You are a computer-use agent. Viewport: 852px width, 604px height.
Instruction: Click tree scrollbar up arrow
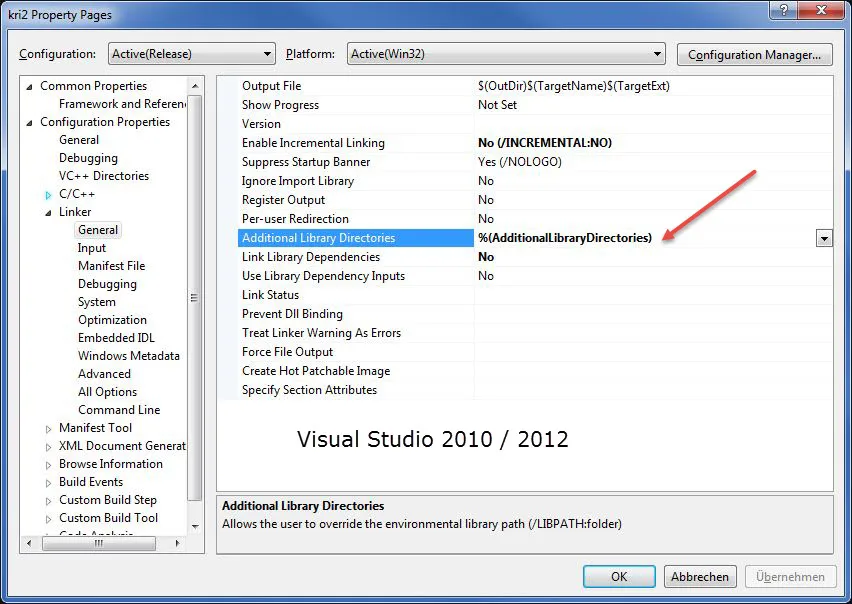(195, 86)
